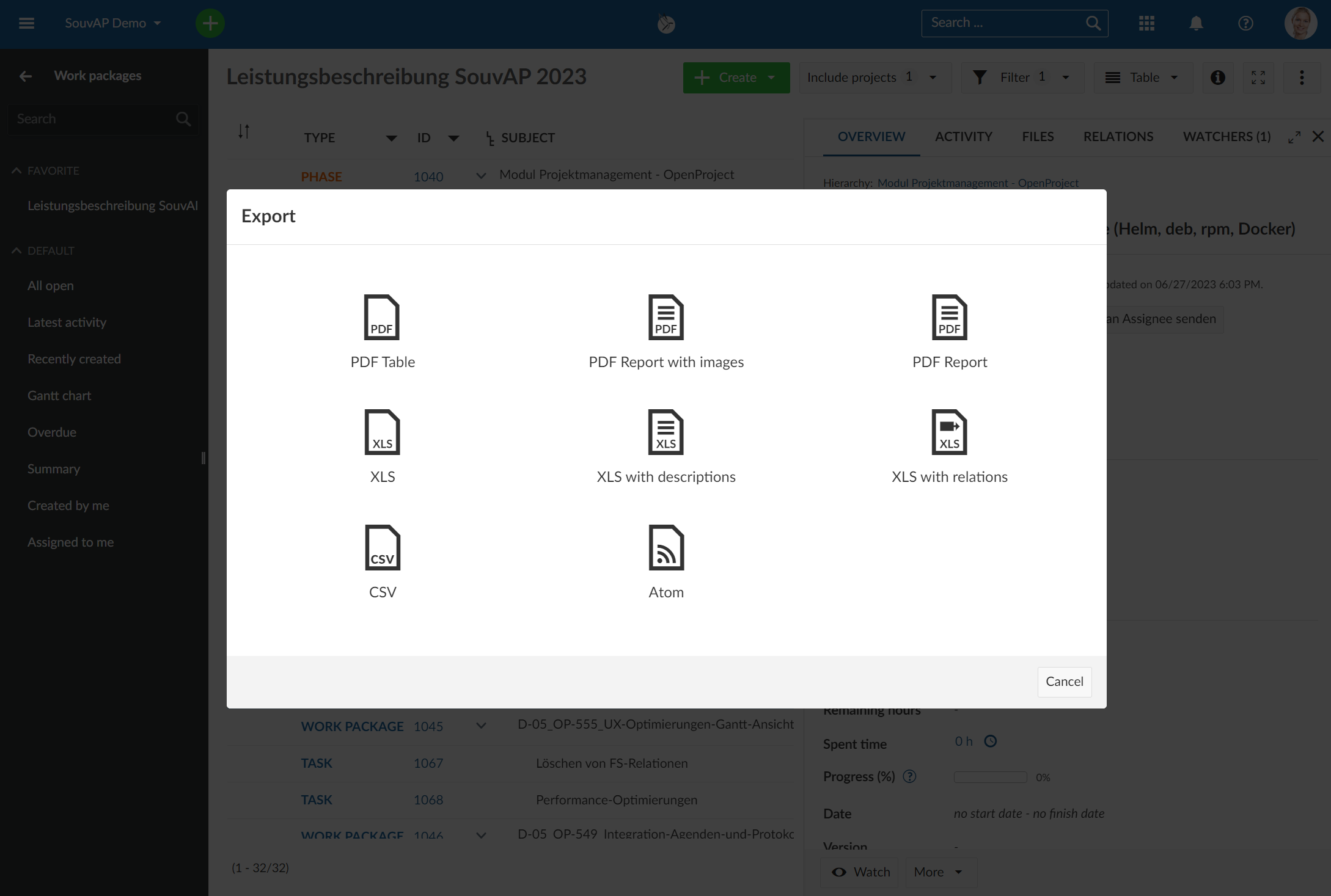Open the RELATIONS tab
The width and height of the screenshot is (1331, 896).
[x=1118, y=136]
